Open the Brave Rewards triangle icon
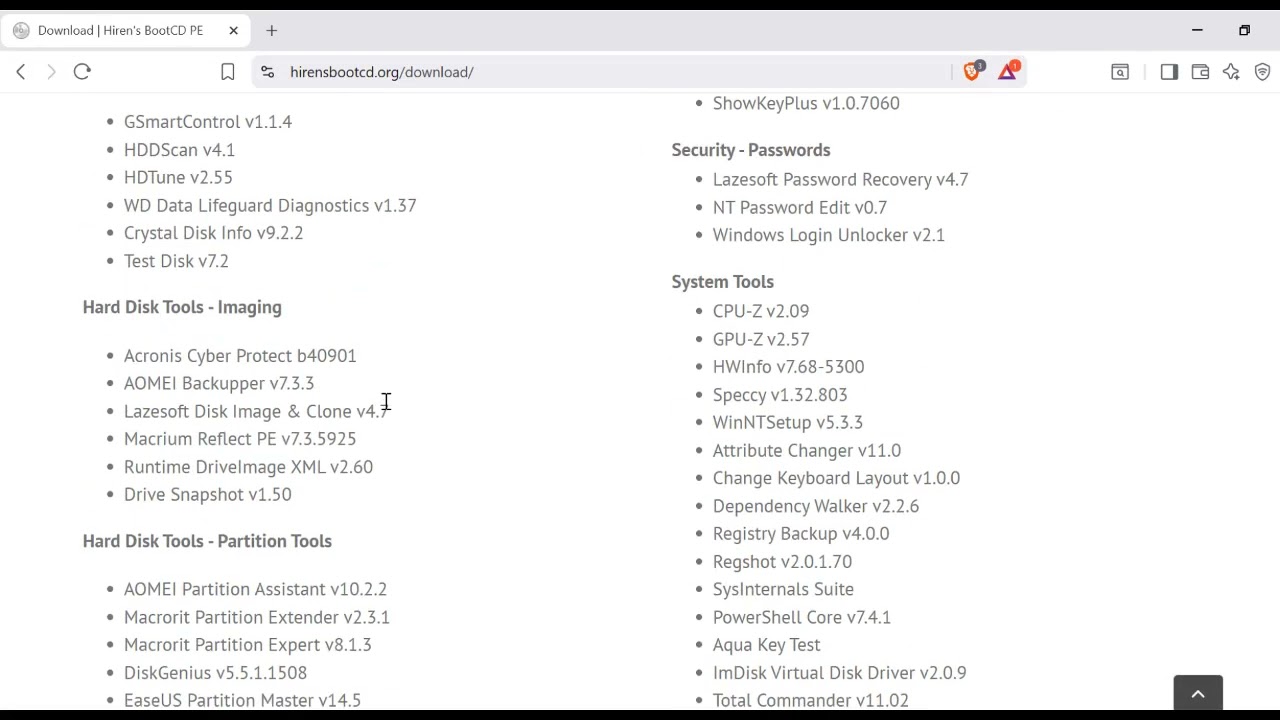Viewport: 1280px width, 720px height. tap(1008, 71)
